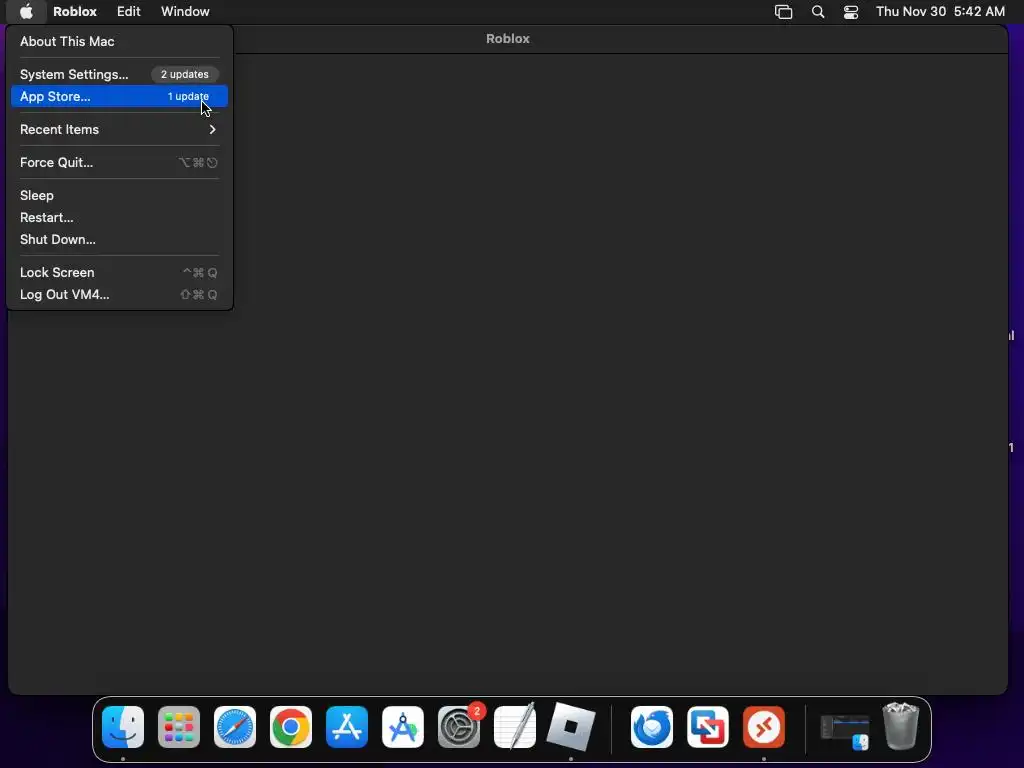Click Lock Screen entry
Image resolution: width=1024 pixels, height=768 pixels.
(120, 272)
